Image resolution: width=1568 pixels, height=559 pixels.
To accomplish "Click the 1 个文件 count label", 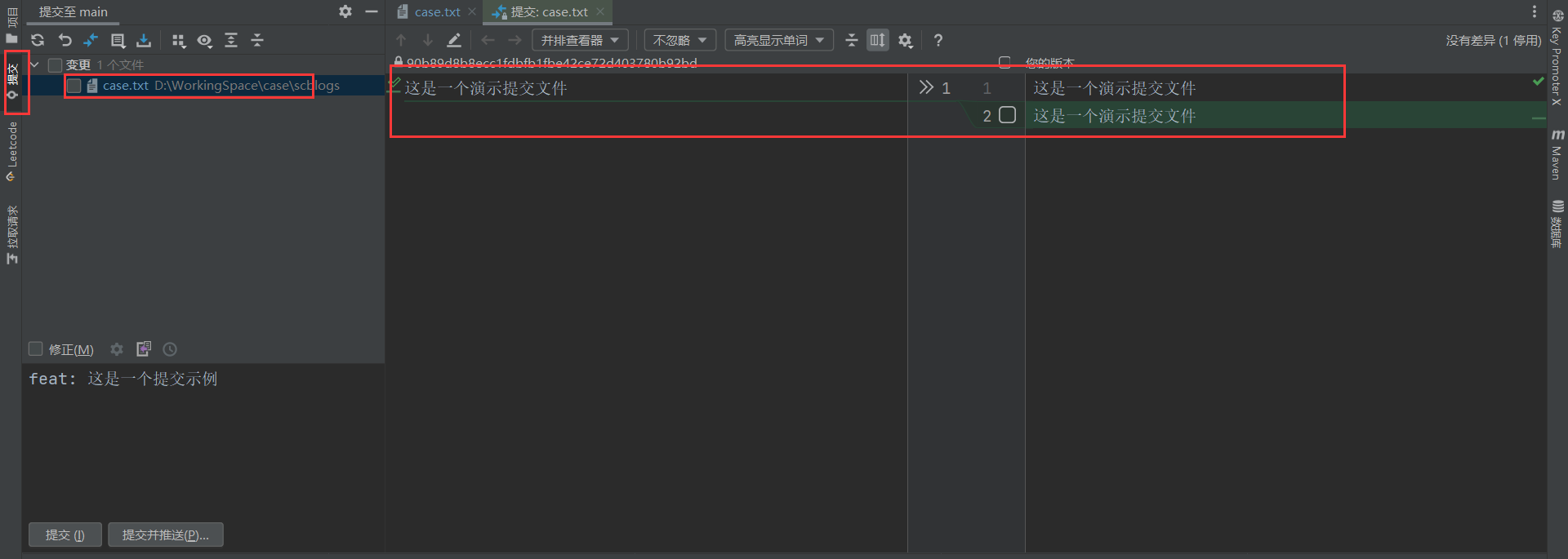I will 120,64.
